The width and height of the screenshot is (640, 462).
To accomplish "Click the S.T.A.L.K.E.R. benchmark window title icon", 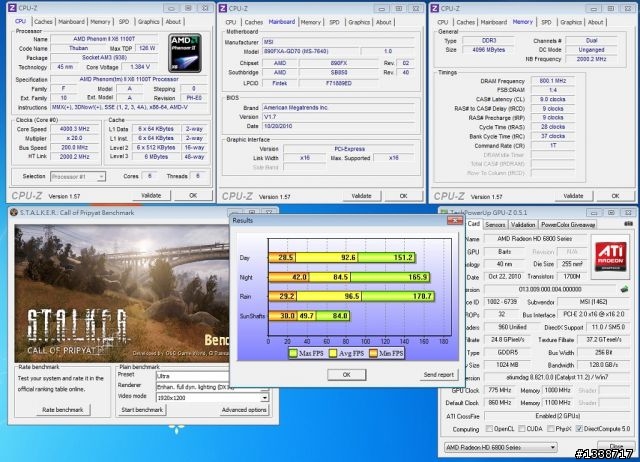I will point(12,212).
